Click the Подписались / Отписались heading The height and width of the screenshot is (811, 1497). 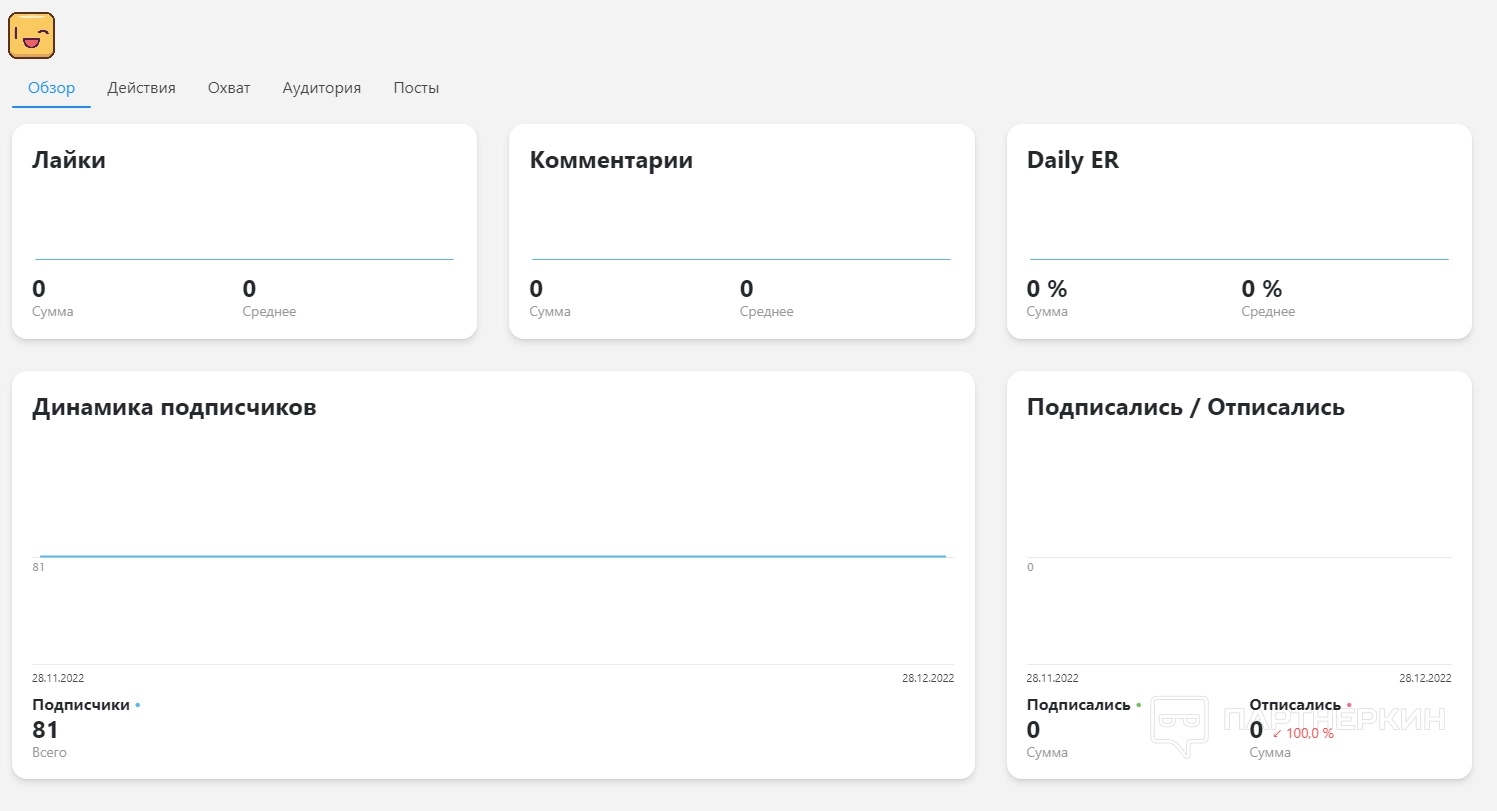1185,407
